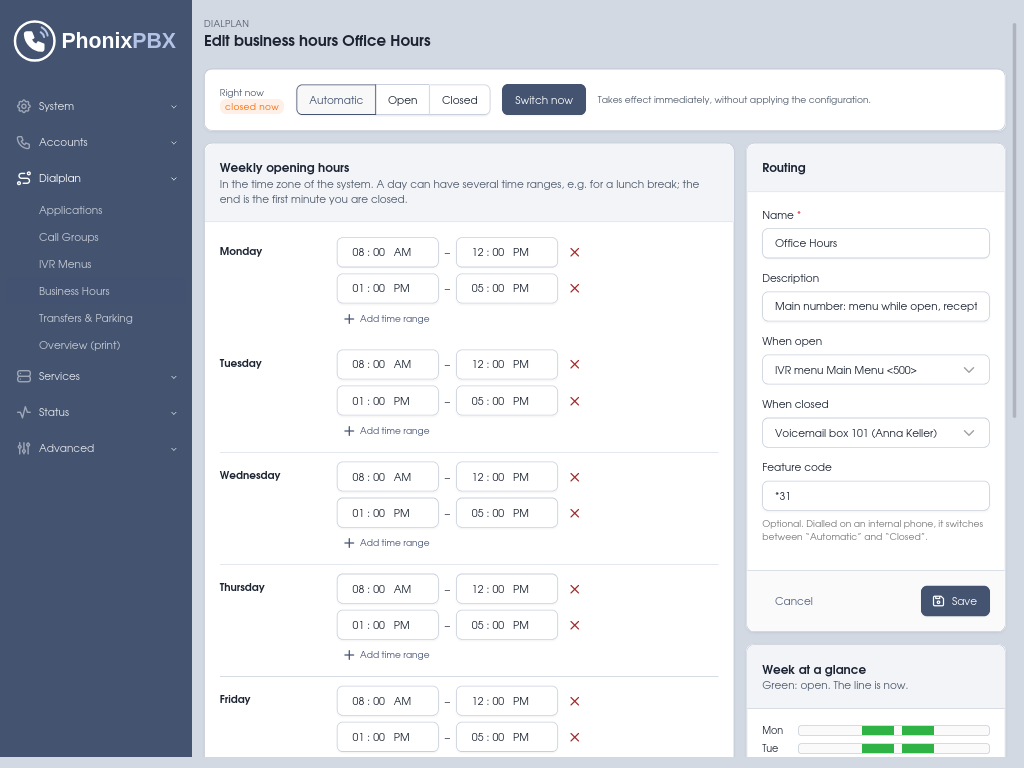Screen dimensions: 1024x768
Task: Select Automatic mode
Action: [x=336, y=100]
